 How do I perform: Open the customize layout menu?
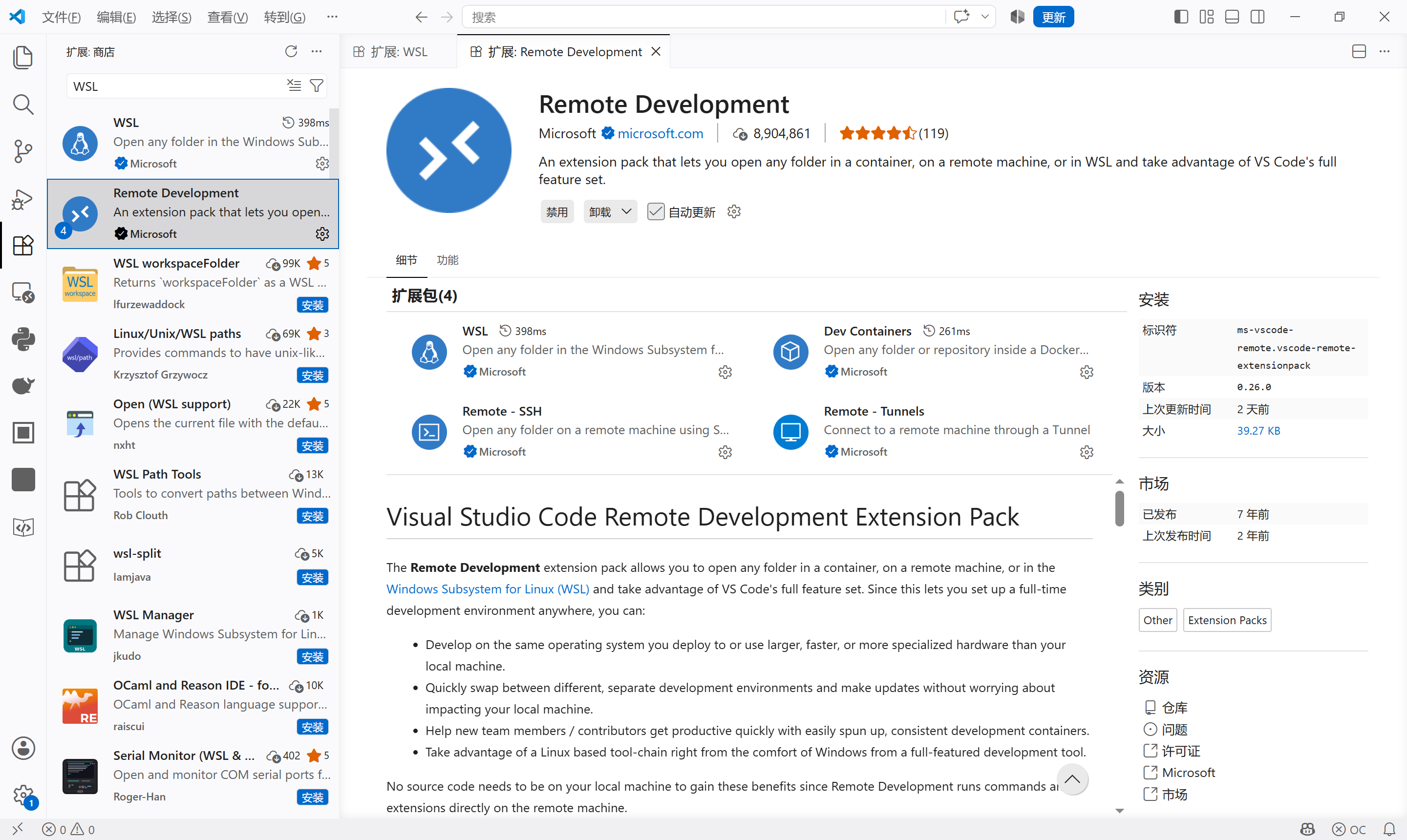pyautogui.click(x=1207, y=17)
